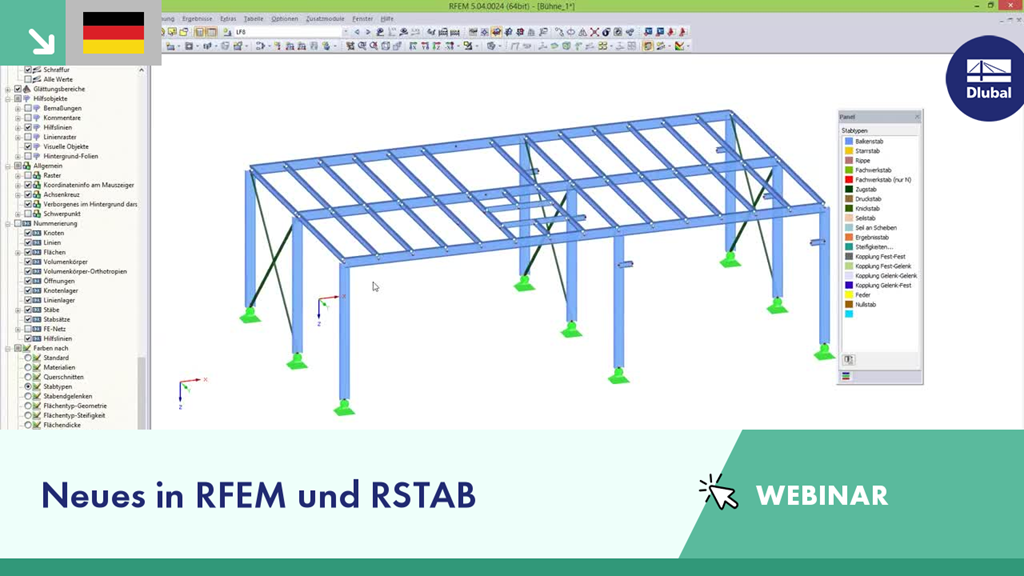This screenshot has width=1024, height=576.
Task: Enable the Kommentare checkbox
Action: [x=28, y=118]
